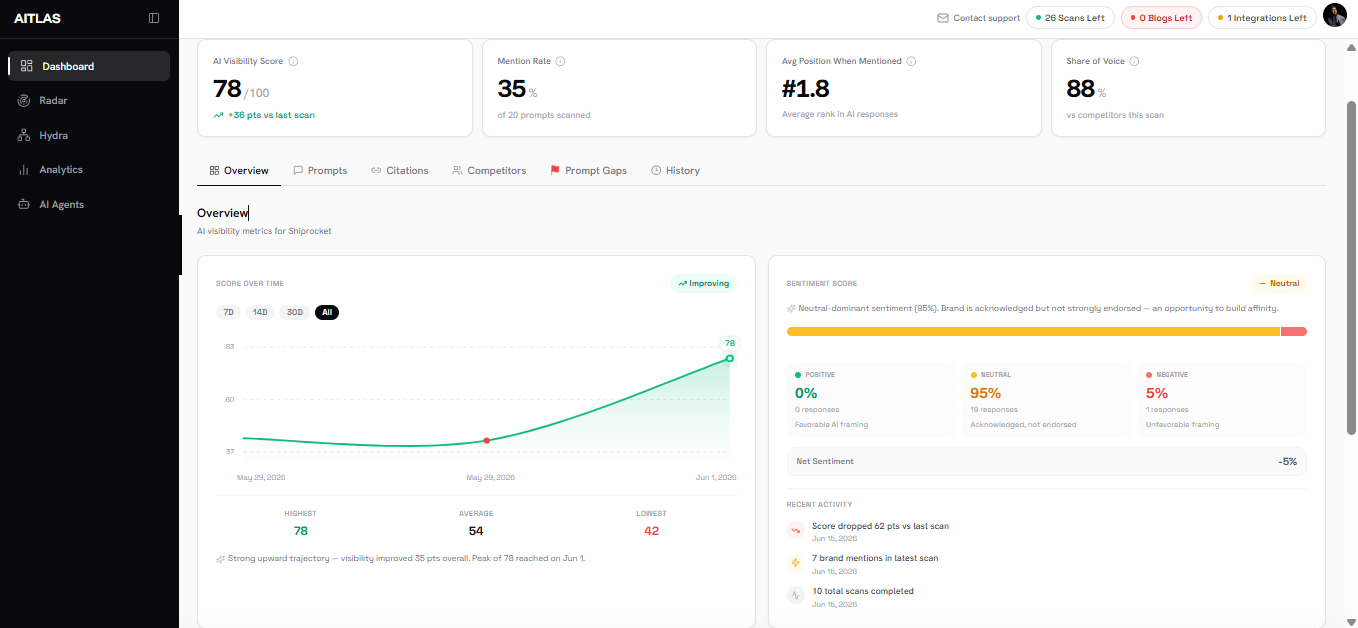Viewport: 1358px width, 628px height.
Task: Click the Neutral sentiment badge
Action: click(1279, 283)
